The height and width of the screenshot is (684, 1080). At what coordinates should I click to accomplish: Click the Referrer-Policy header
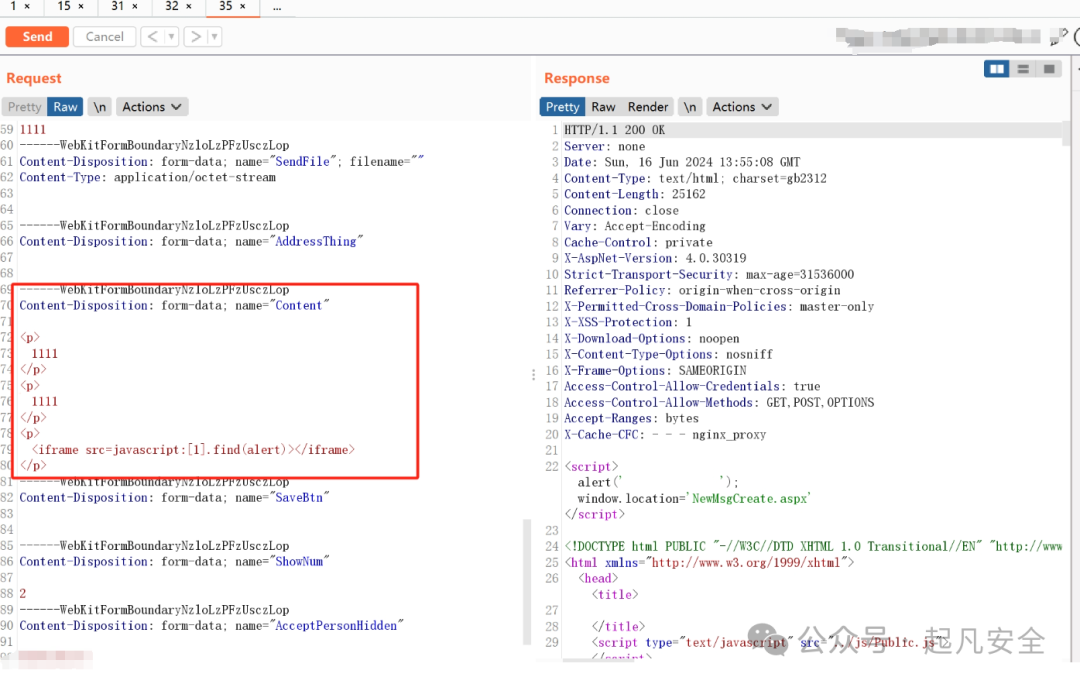pos(702,290)
